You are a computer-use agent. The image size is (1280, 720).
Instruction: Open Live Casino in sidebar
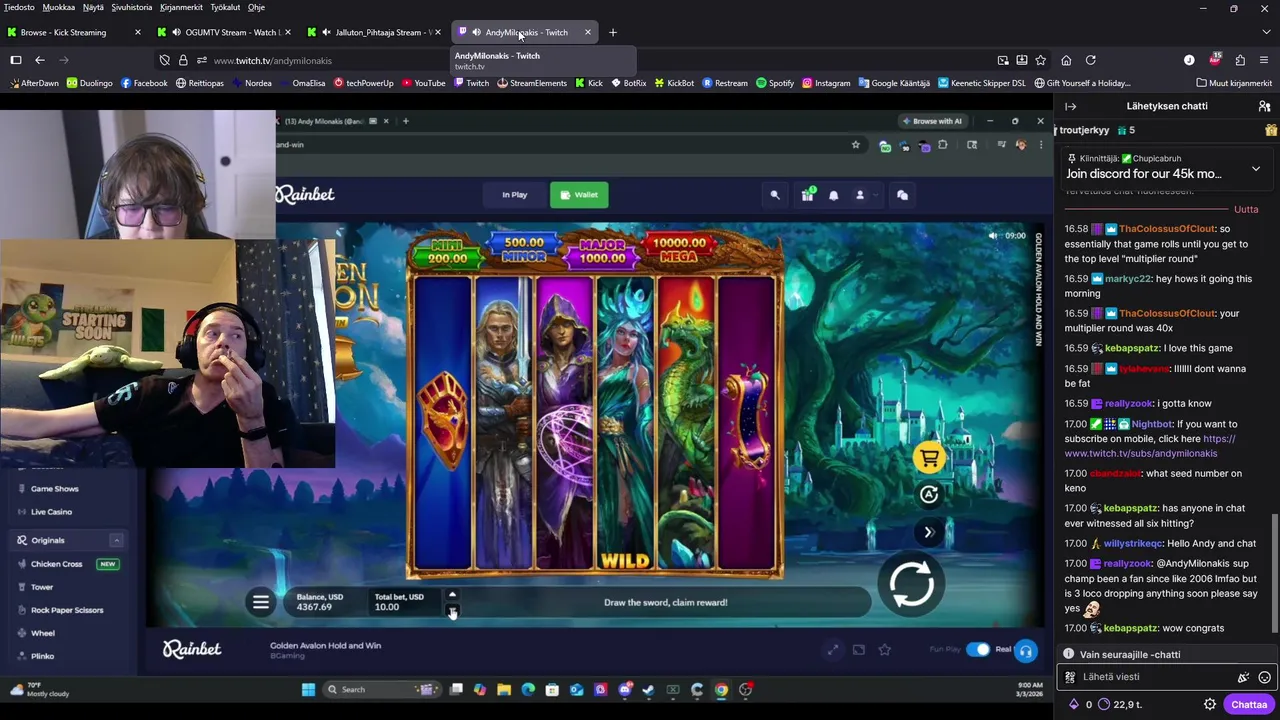click(x=51, y=512)
